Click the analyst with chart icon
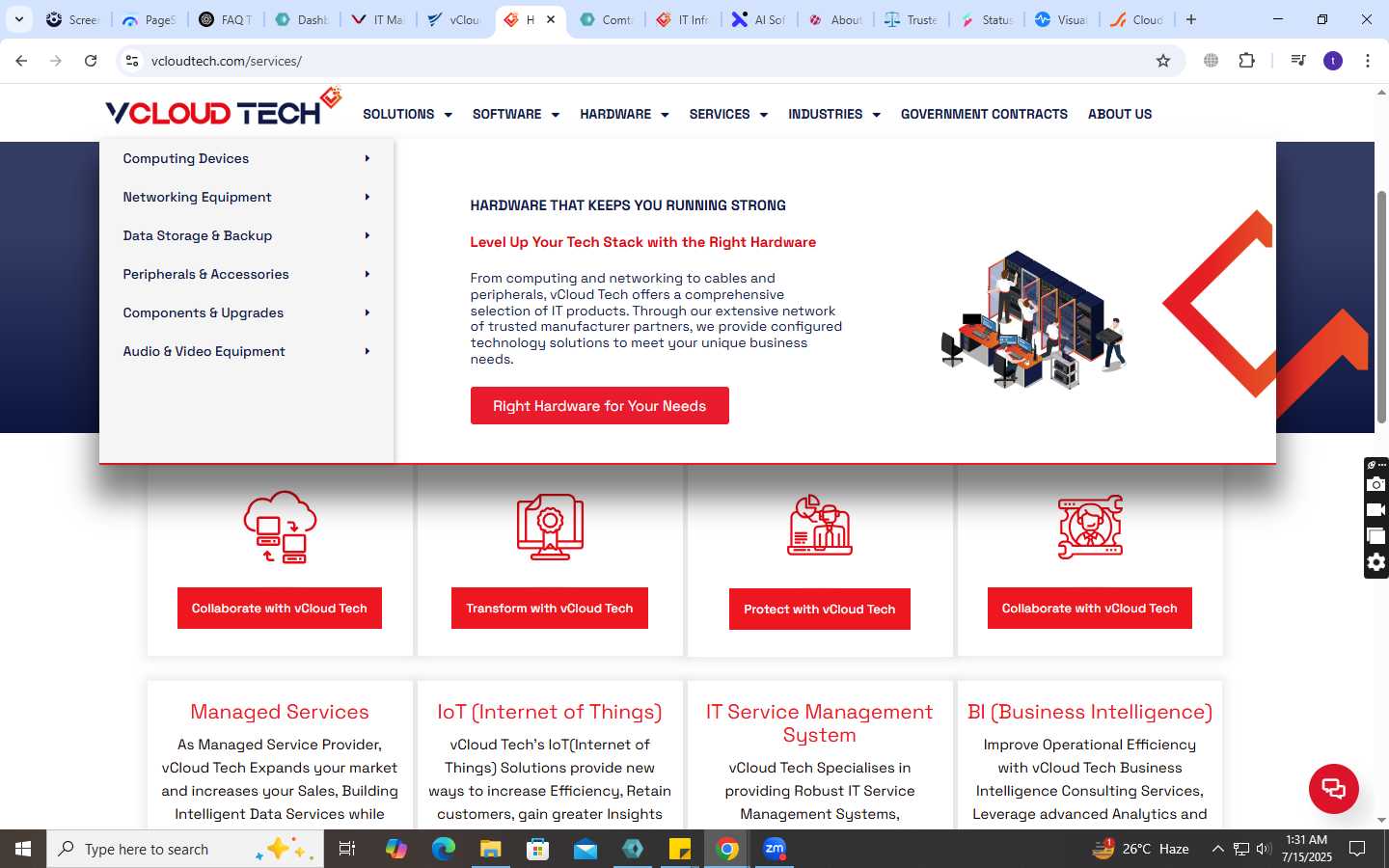Image resolution: width=1389 pixels, height=868 pixels. tap(820, 526)
